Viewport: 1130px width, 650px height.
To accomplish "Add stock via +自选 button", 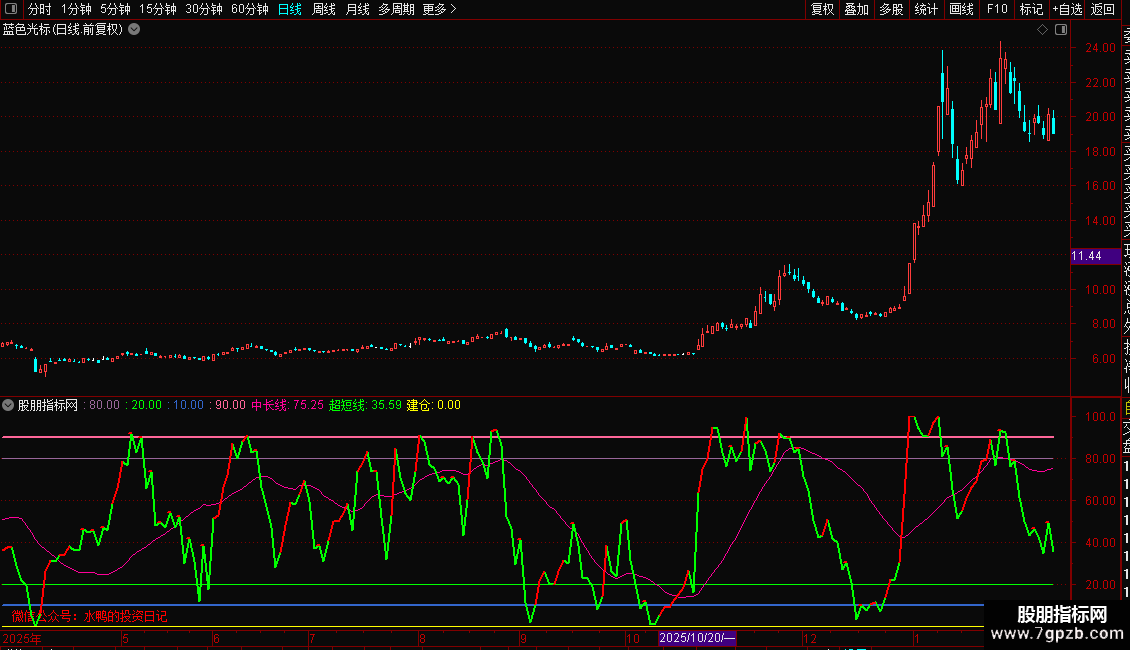I will (x=1067, y=9).
